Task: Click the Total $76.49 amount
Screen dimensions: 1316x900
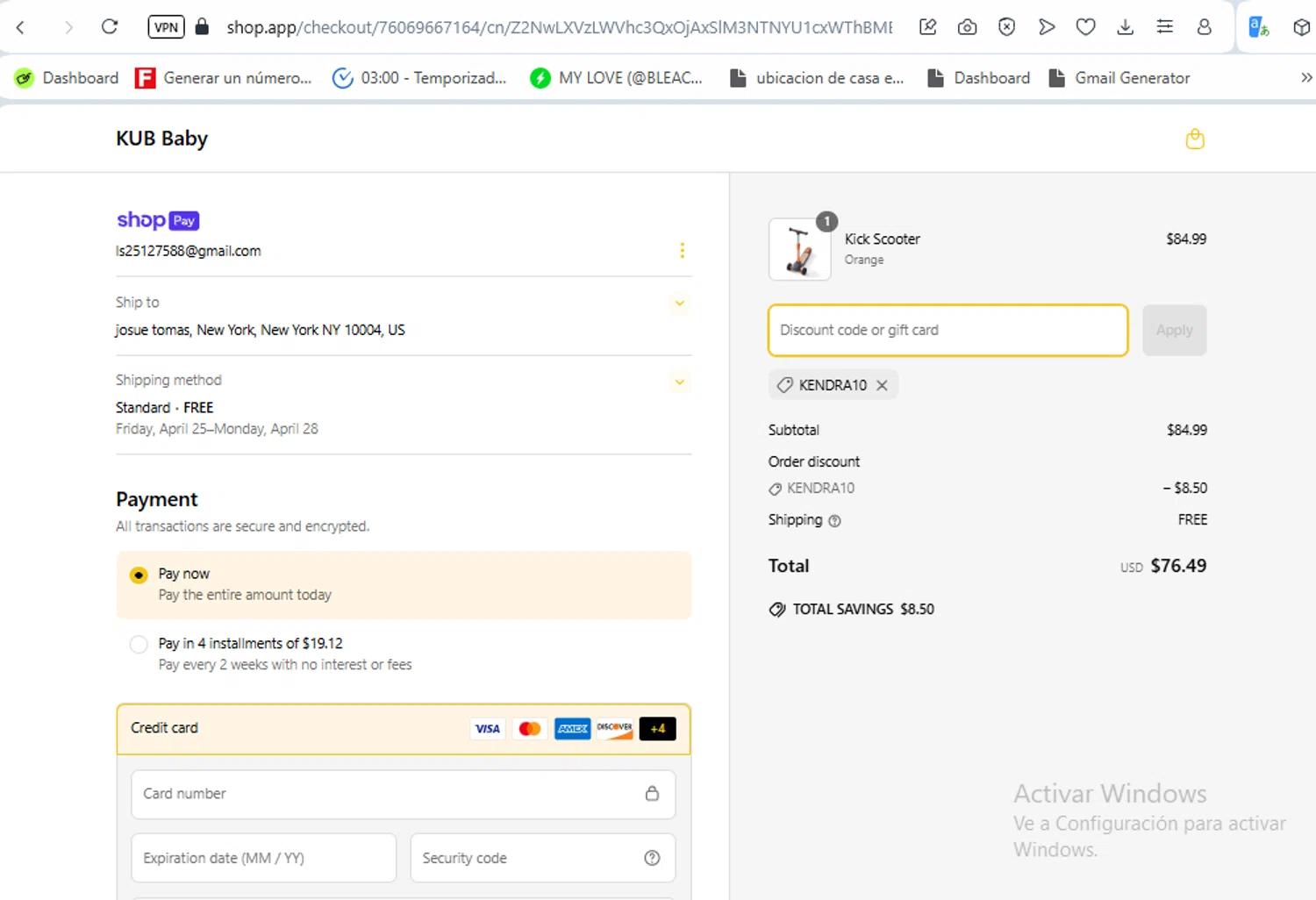Action: [1178, 566]
